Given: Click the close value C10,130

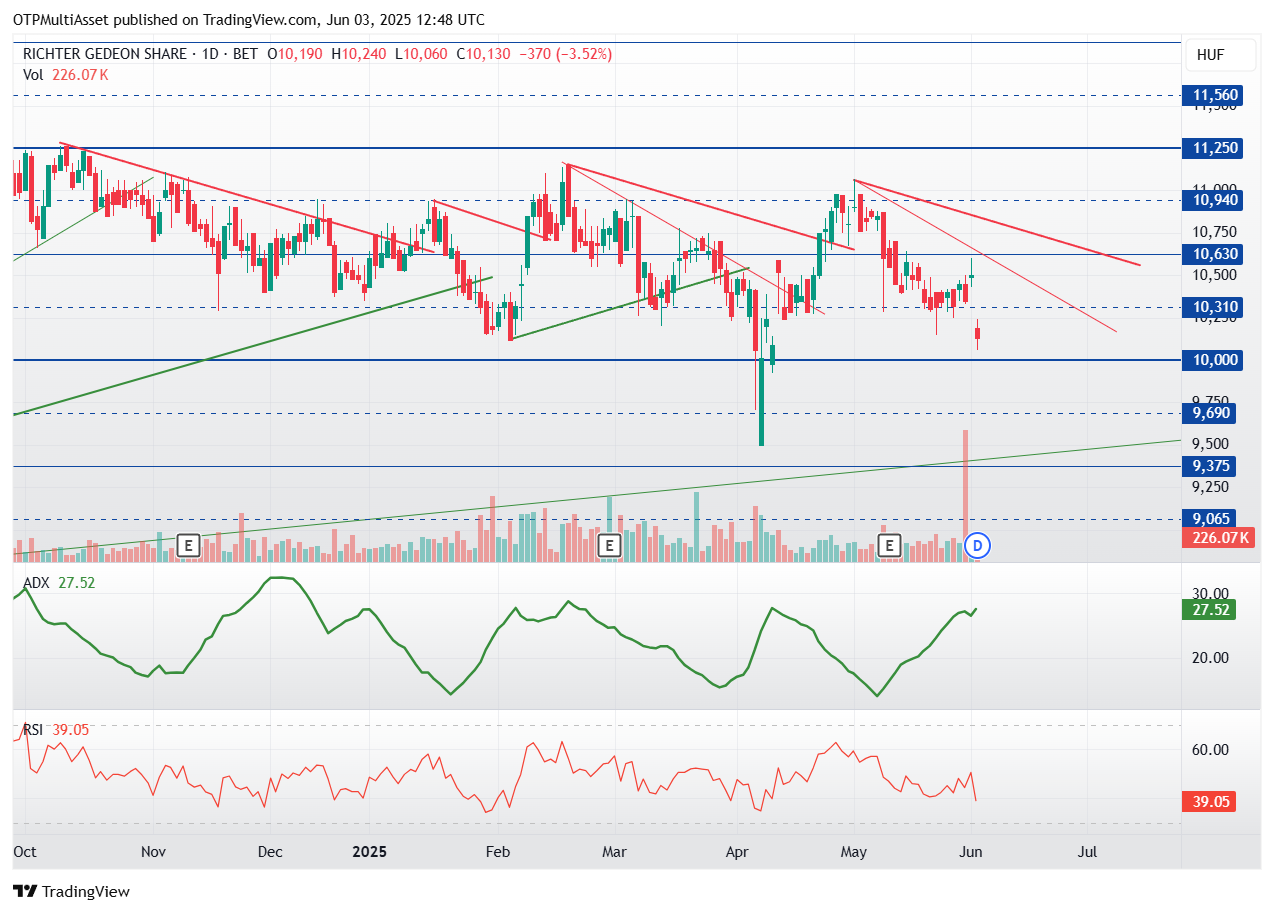Looking at the screenshot, I should (x=485, y=54).
